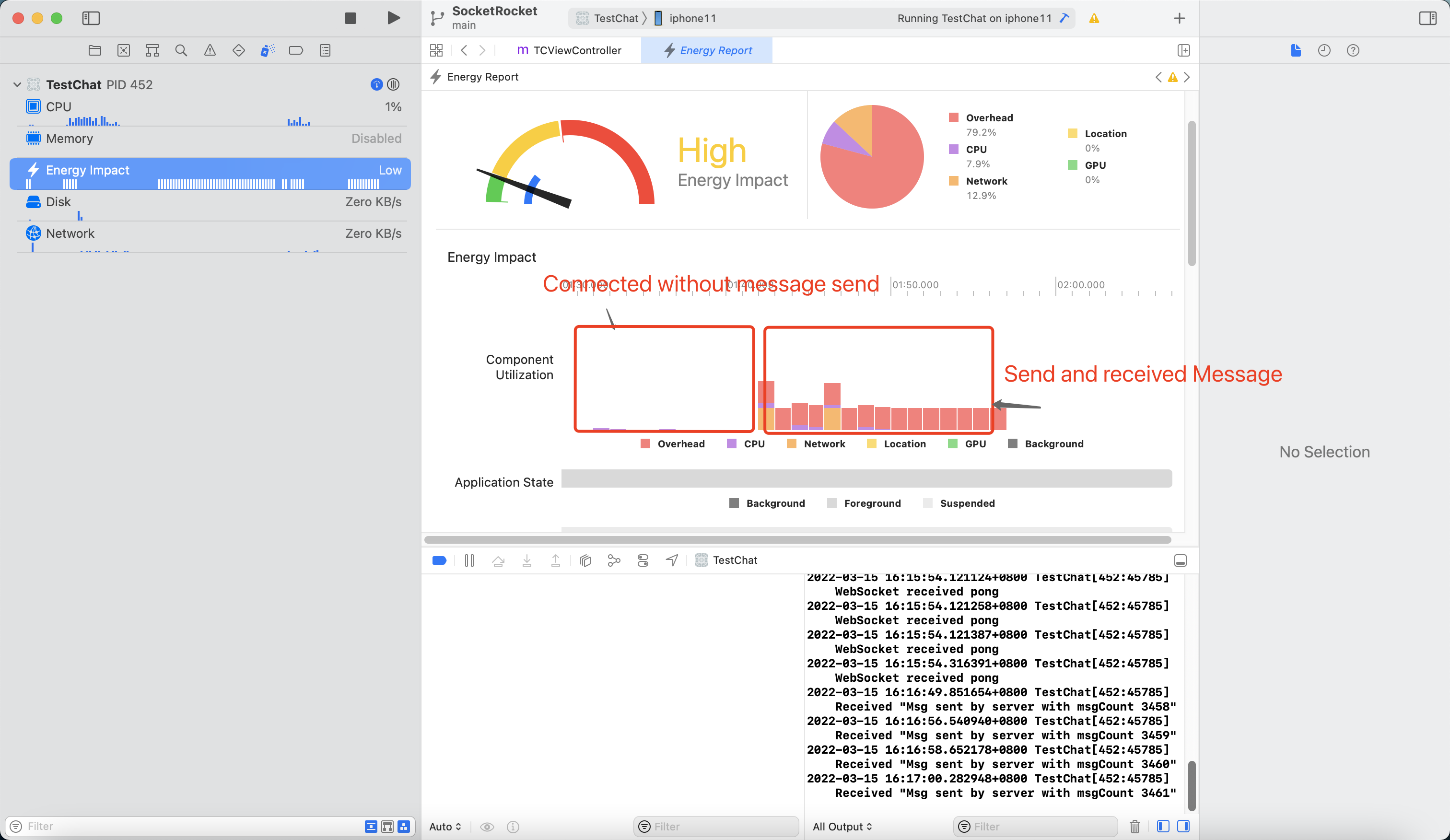The height and width of the screenshot is (840, 1450).
Task: Click the Overhead color swatch in the pie legend
Action: 953,117
